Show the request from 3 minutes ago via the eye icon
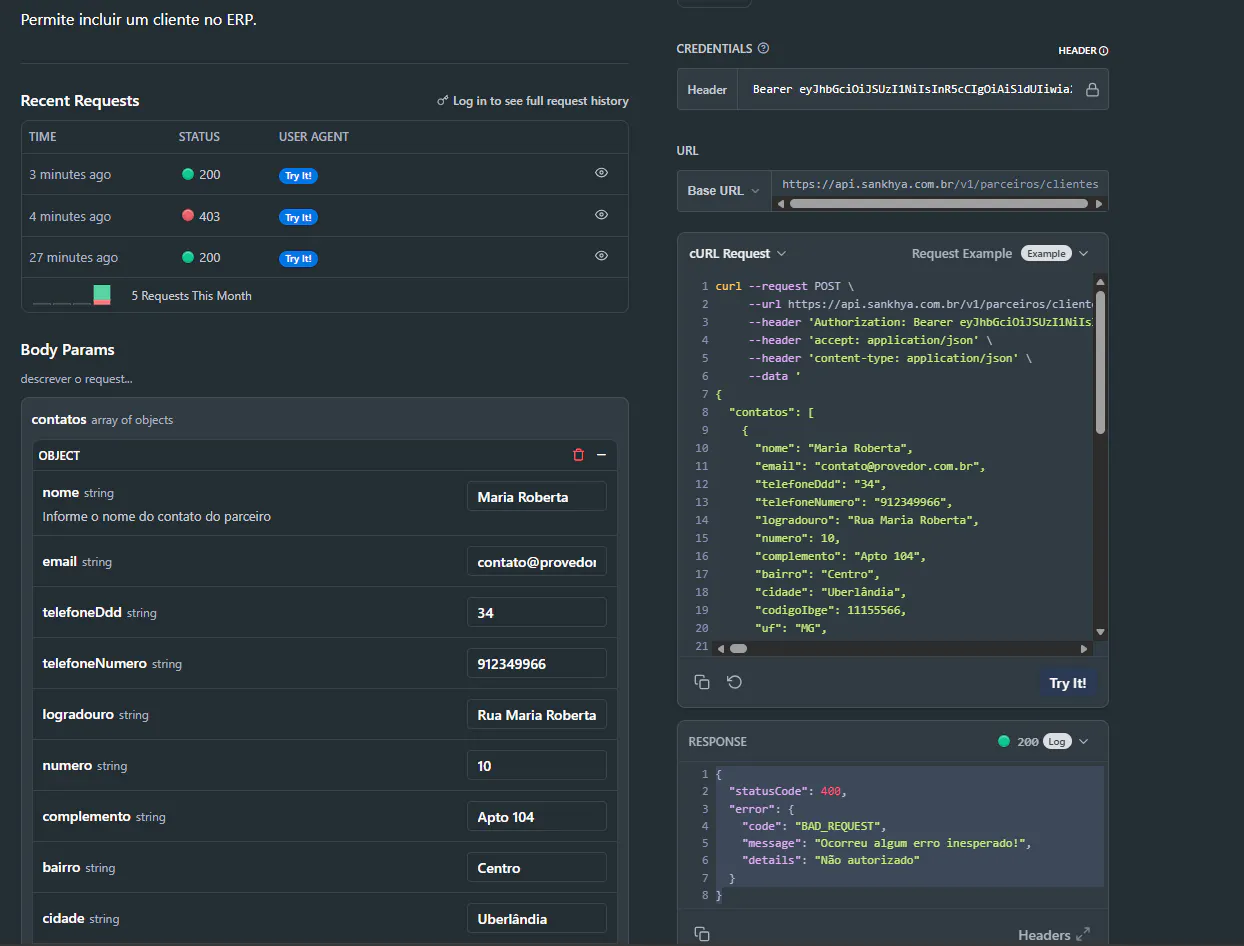 click(601, 173)
